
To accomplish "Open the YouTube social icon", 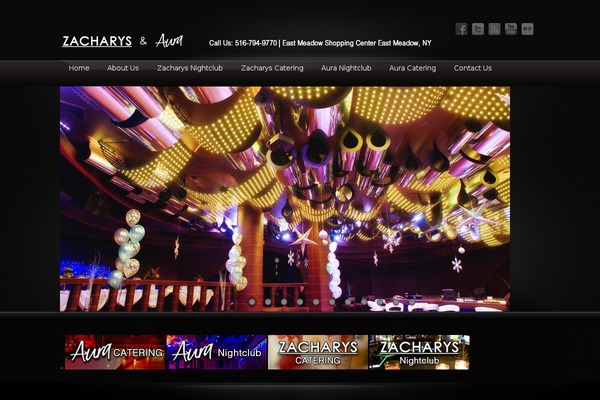I will [511, 29].
